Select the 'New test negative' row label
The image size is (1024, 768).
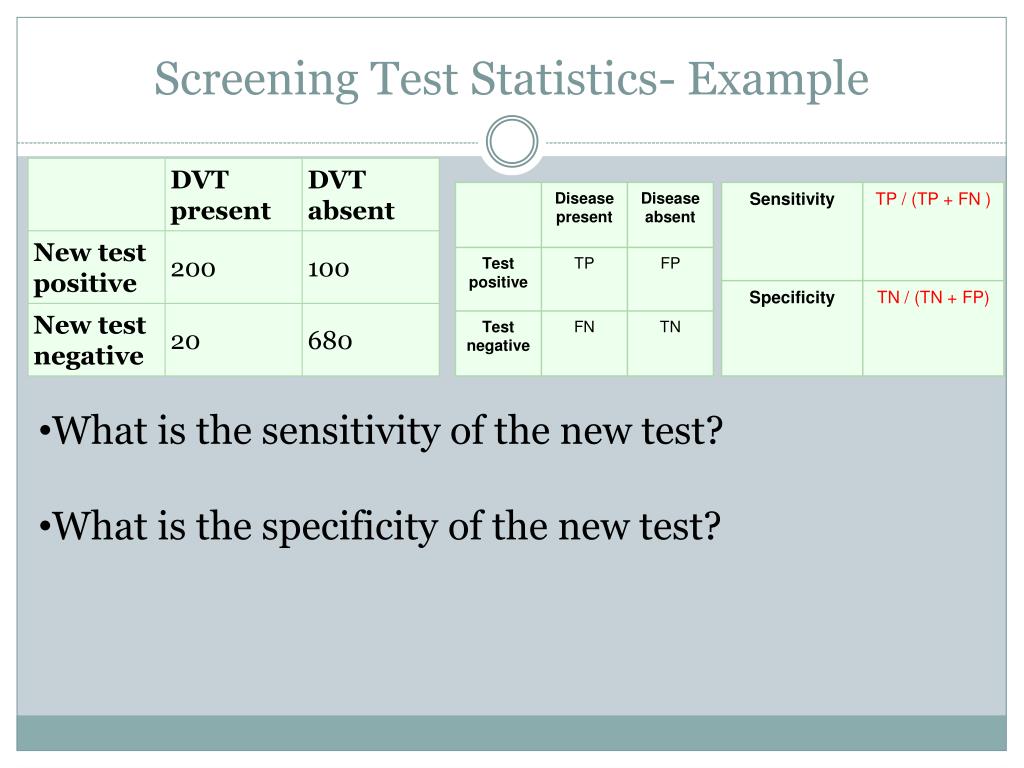tap(97, 340)
